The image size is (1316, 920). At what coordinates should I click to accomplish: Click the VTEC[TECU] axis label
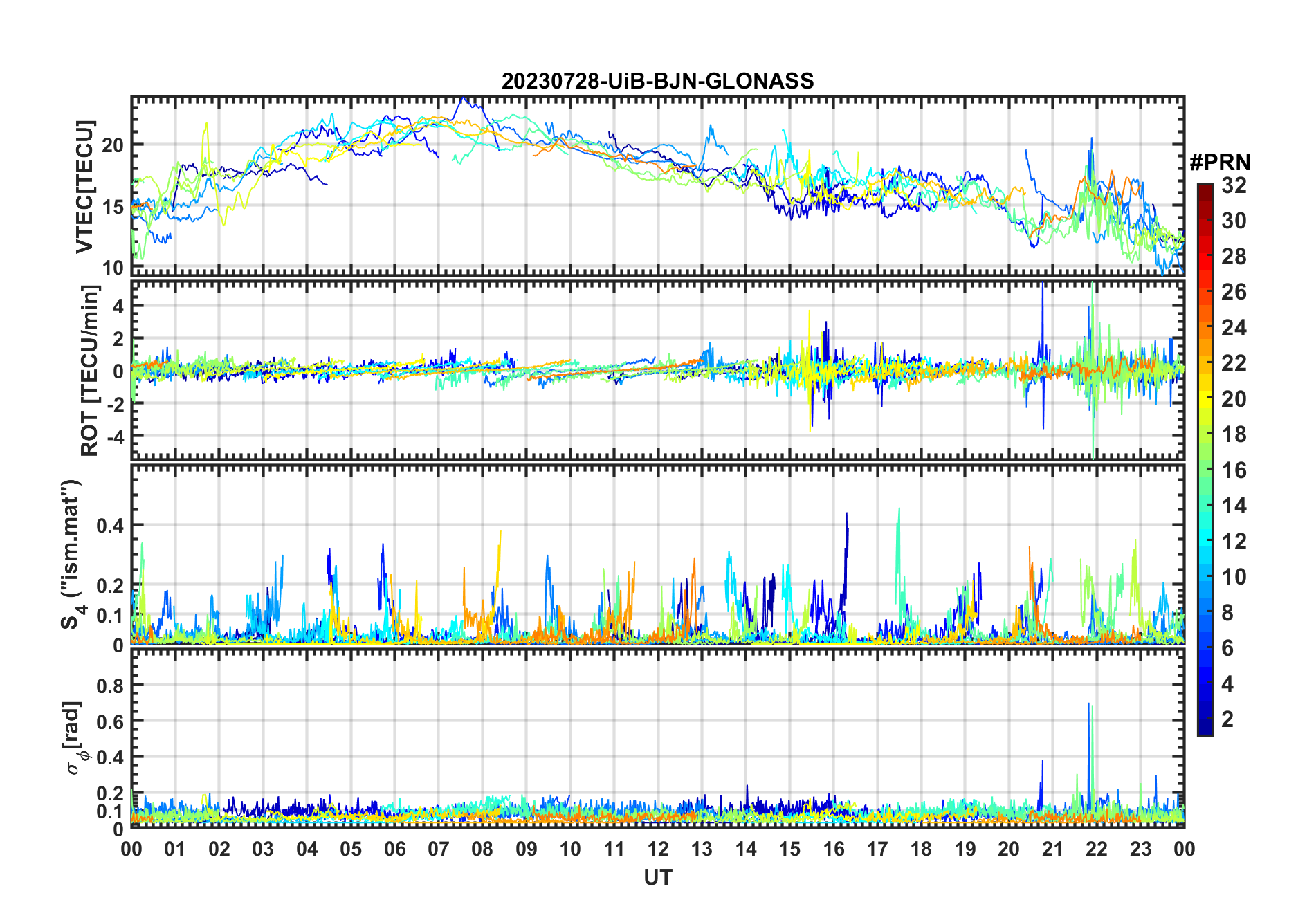(84, 187)
